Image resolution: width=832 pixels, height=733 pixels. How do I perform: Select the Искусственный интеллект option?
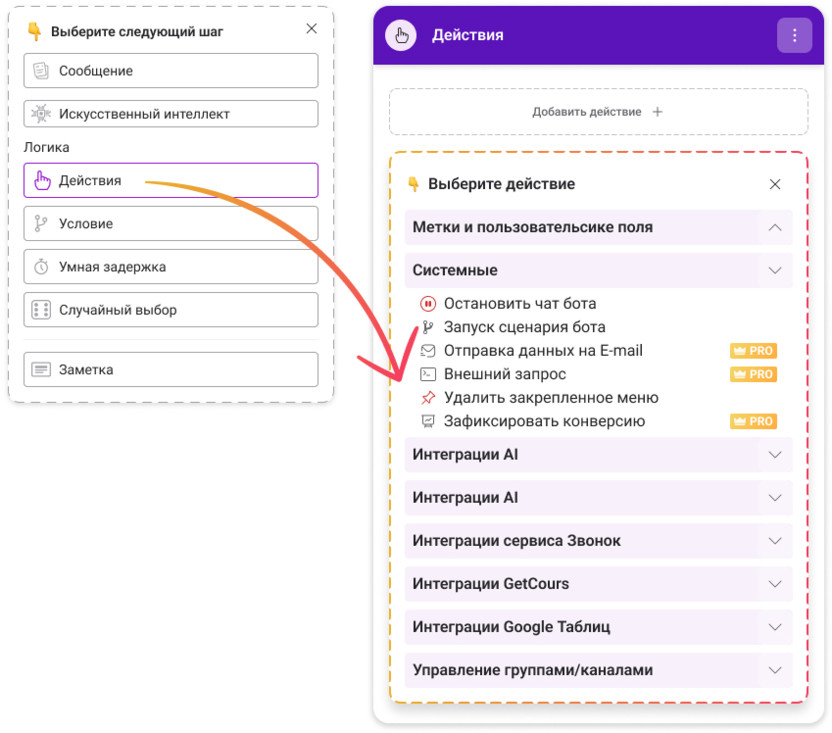[170, 113]
